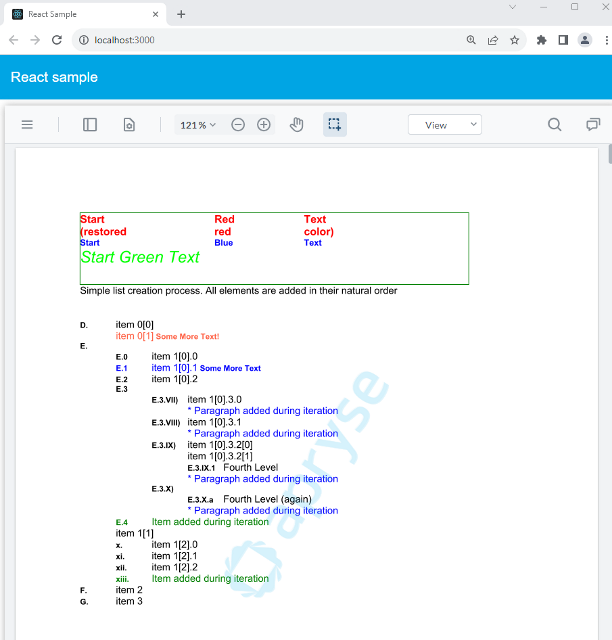This screenshot has height=640, width=612.
Task: Click the text 'item 1[0].2'
Action: click(x=174, y=379)
